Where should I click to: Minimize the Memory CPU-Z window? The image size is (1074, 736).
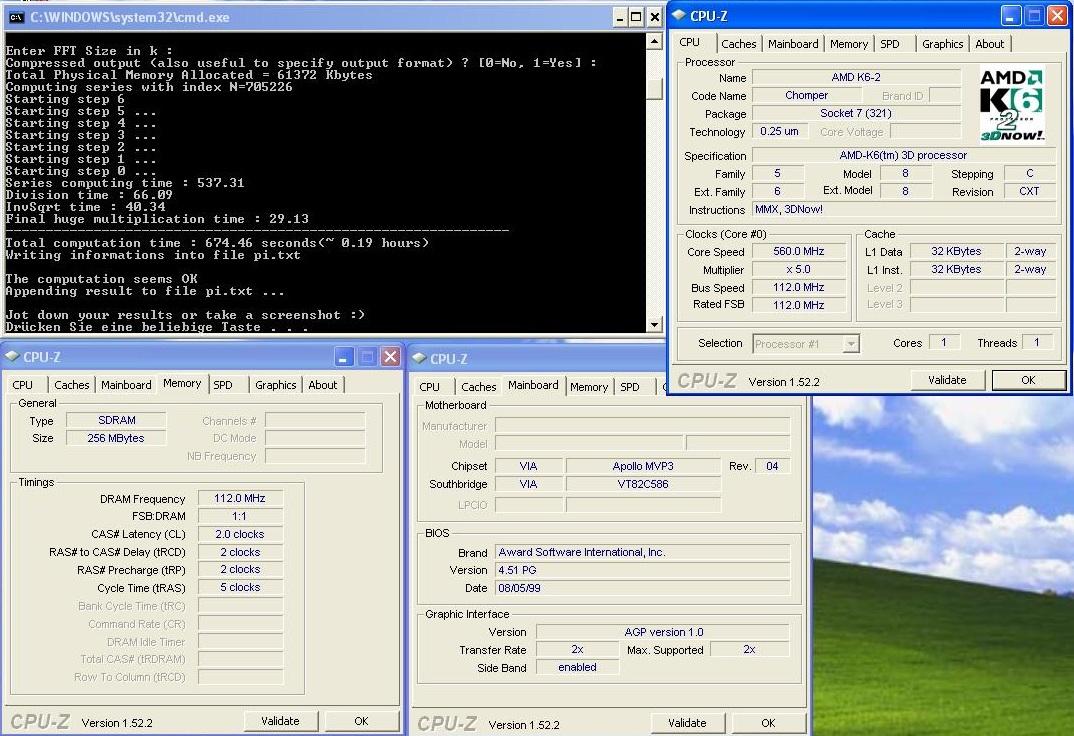pyautogui.click(x=344, y=357)
